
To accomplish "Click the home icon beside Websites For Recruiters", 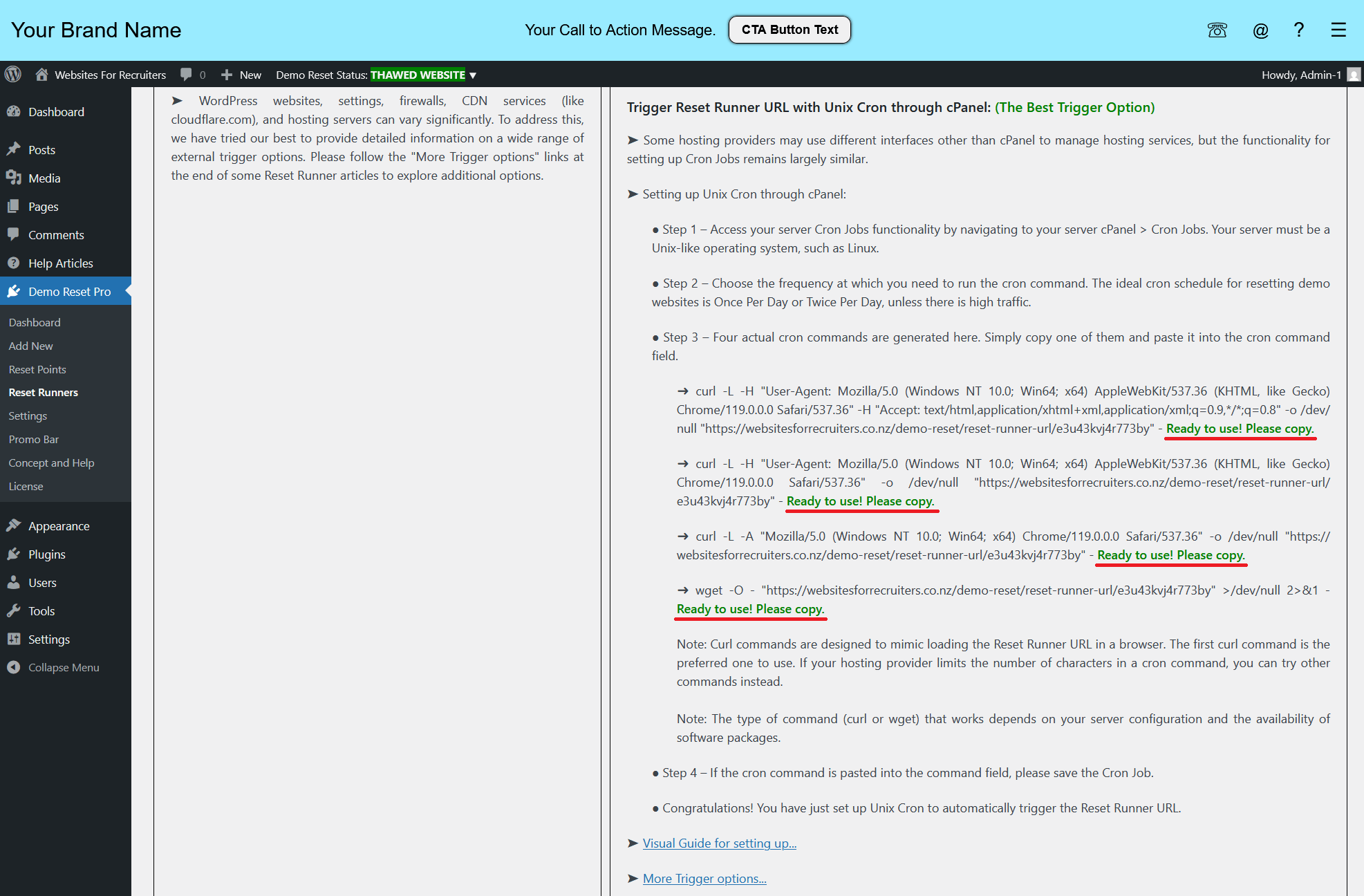I will coord(41,75).
